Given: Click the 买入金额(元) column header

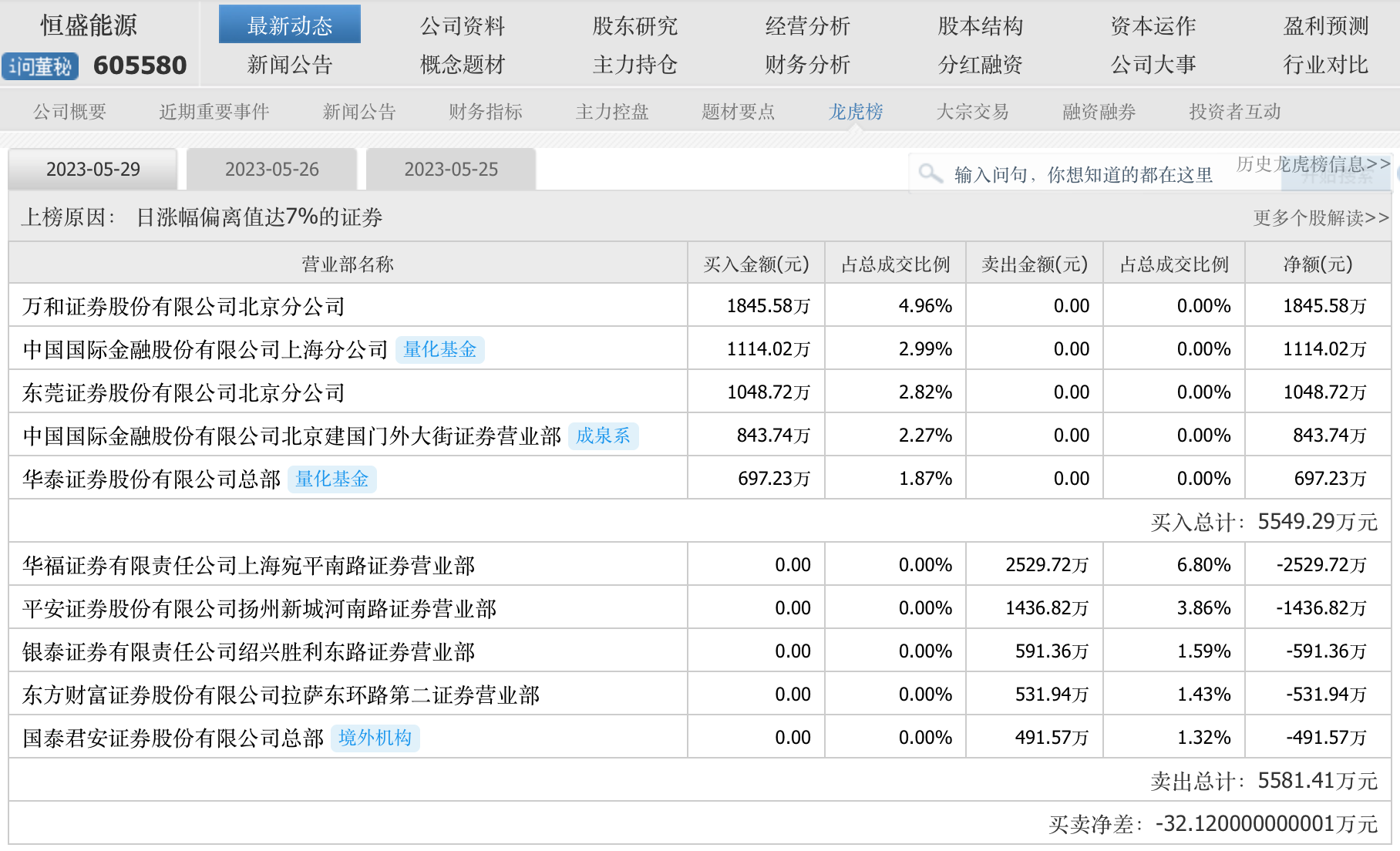Looking at the screenshot, I should tap(756, 264).
